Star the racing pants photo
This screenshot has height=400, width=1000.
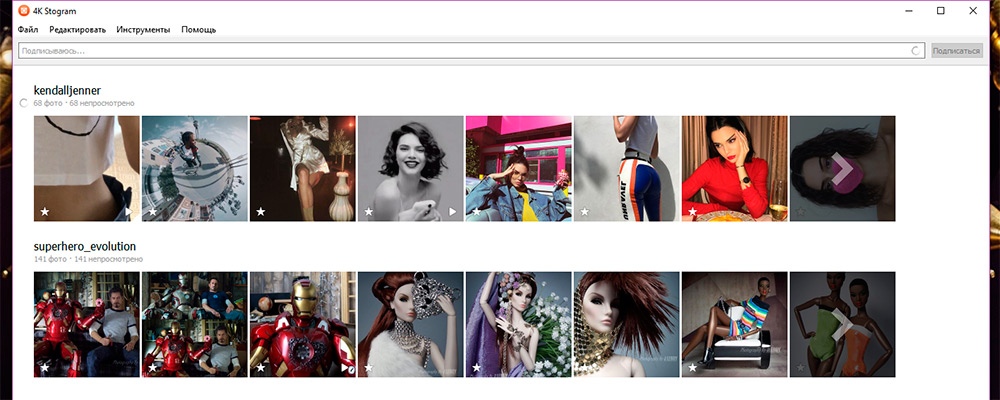pyautogui.click(x=584, y=211)
